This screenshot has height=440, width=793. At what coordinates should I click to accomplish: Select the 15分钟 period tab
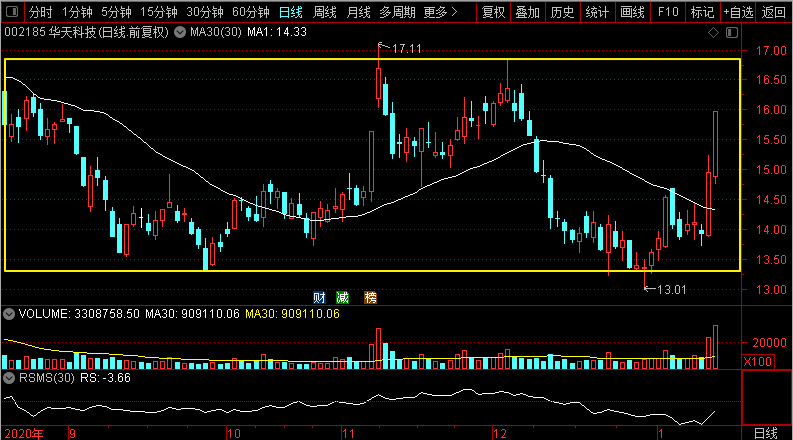coord(158,12)
